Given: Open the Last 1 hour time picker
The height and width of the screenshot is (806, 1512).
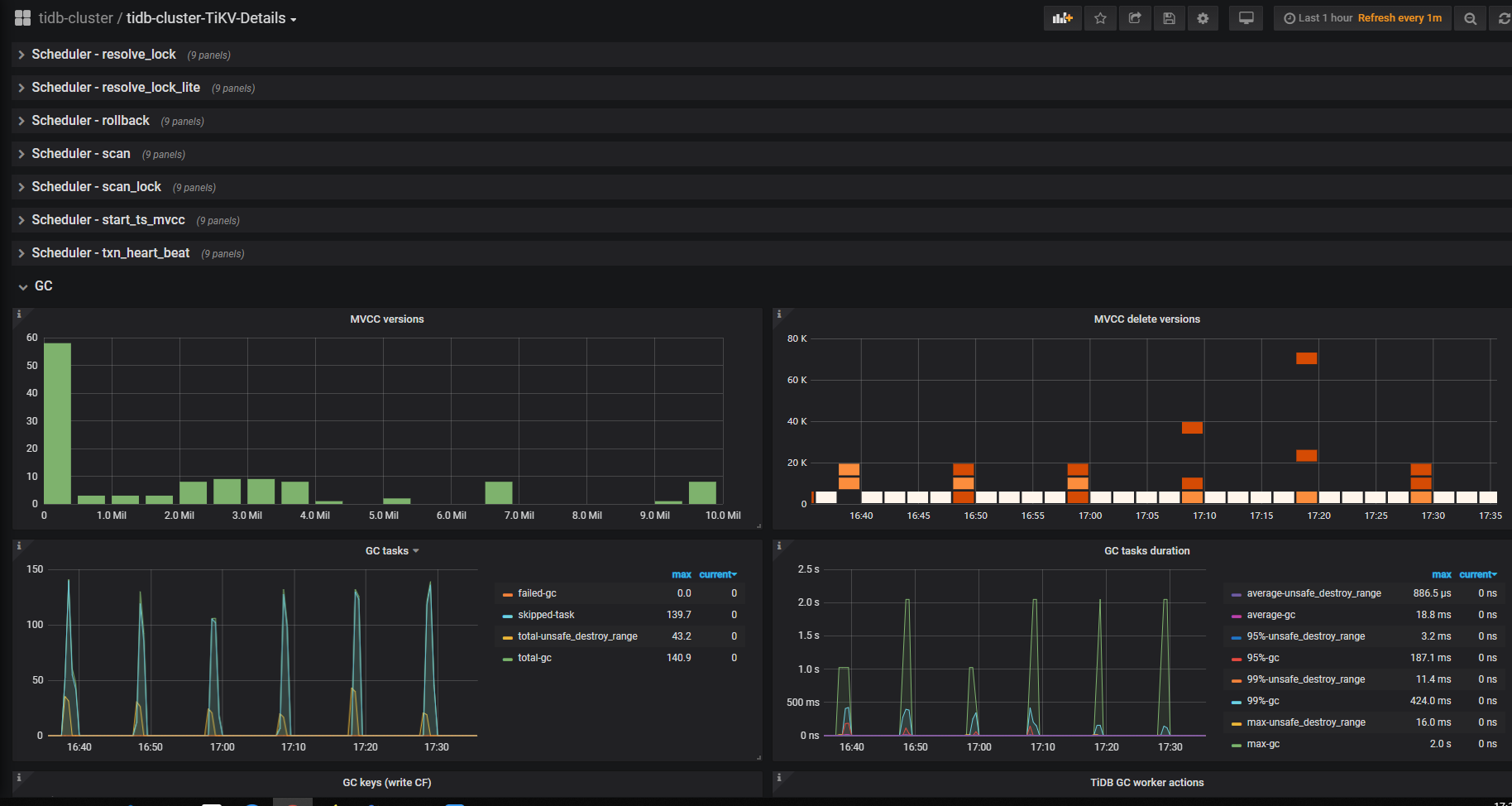Looking at the screenshot, I should pyautogui.click(x=1324, y=18).
